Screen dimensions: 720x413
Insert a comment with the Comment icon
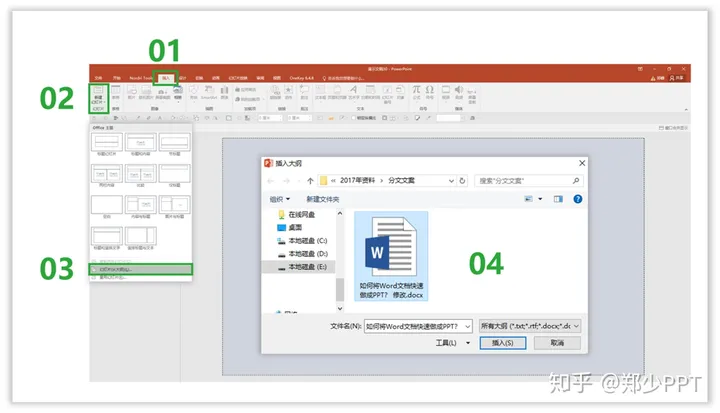click(304, 92)
